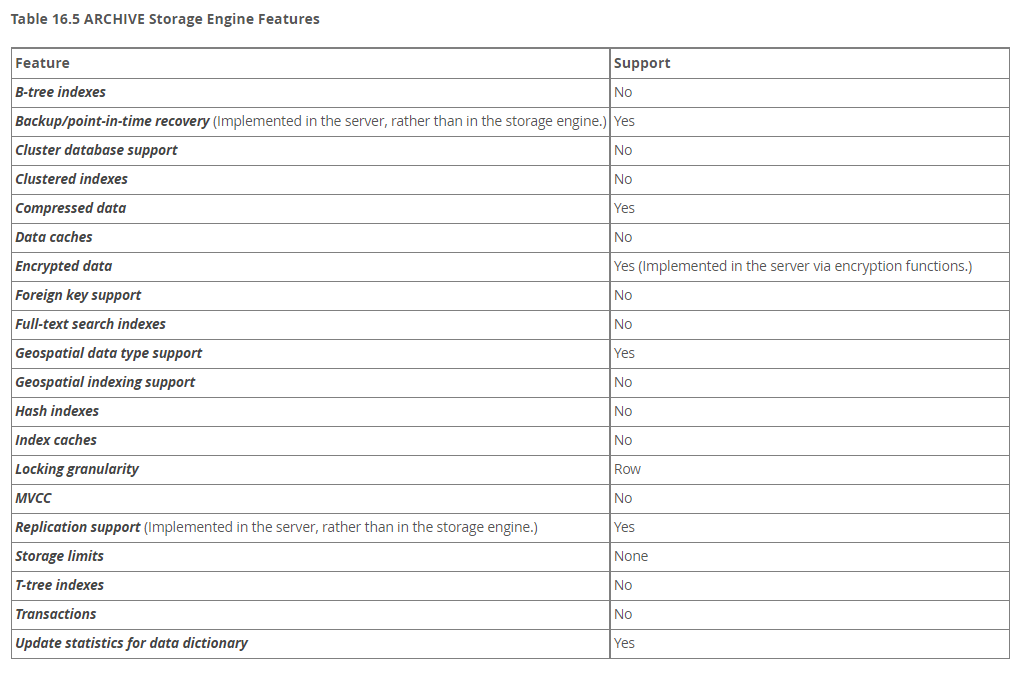The height and width of the screenshot is (674, 1030).
Task: Click the 'Full-text search indexes' feature text
Action: pyautogui.click(x=90, y=324)
